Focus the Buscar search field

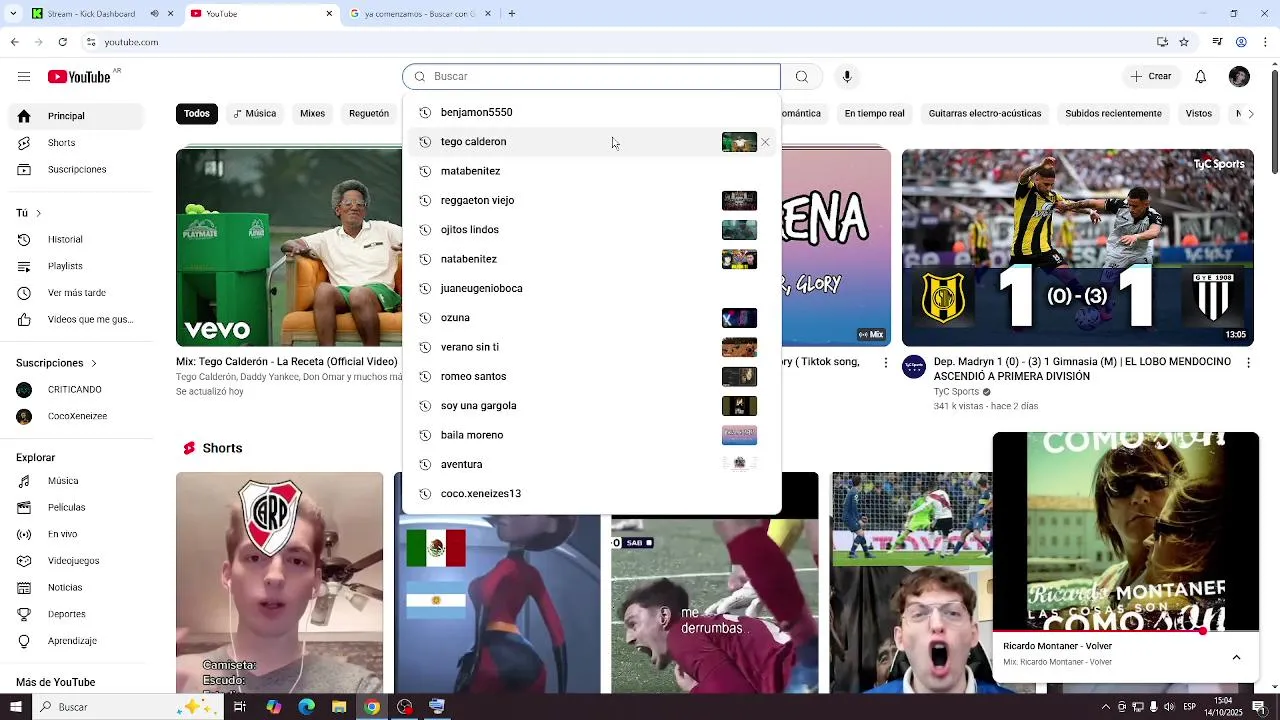(592, 77)
